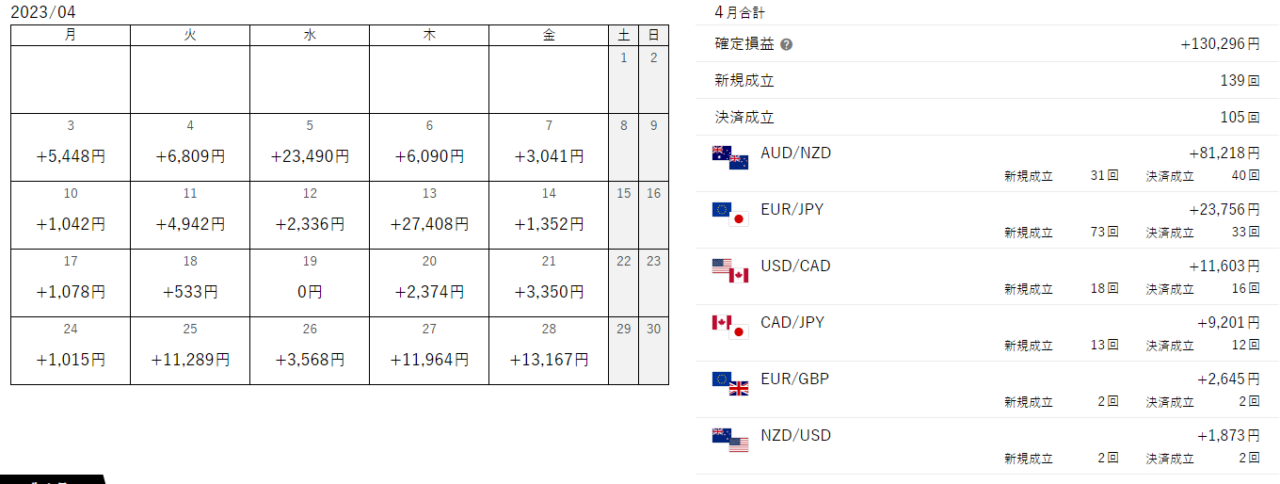Click the help icon beside 確定損益
1280x484 pixels.
tap(786, 45)
